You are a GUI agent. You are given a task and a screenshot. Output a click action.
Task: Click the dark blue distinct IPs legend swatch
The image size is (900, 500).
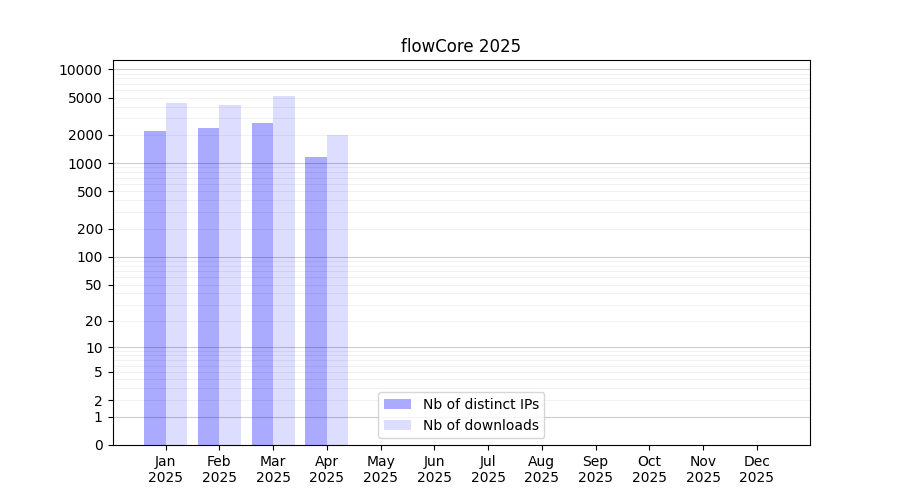[397, 404]
